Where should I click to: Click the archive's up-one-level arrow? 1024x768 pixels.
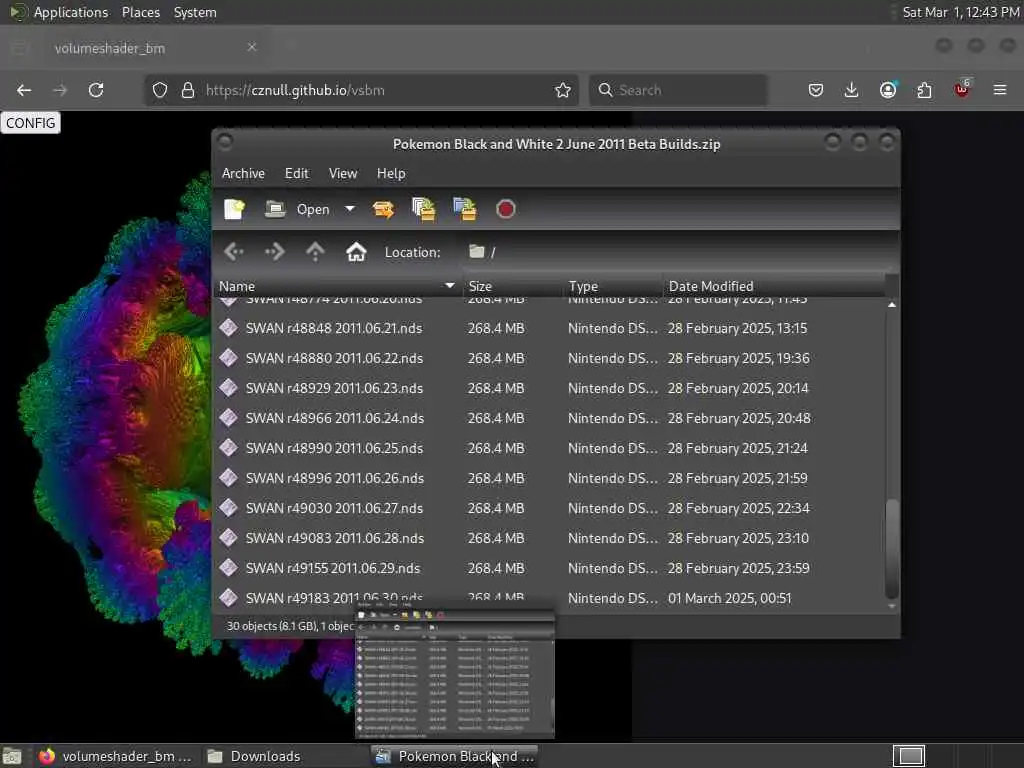click(315, 251)
